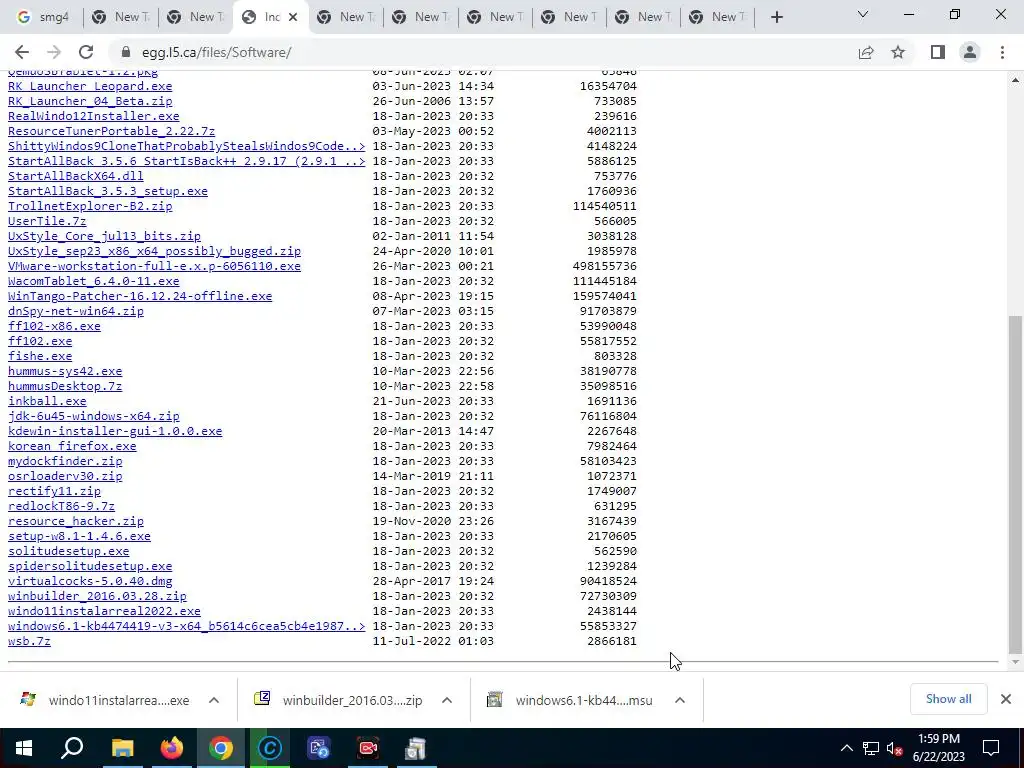The height and width of the screenshot is (768, 1024).
Task: Click the scrollbar down arrow
Action: (1015, 663)
